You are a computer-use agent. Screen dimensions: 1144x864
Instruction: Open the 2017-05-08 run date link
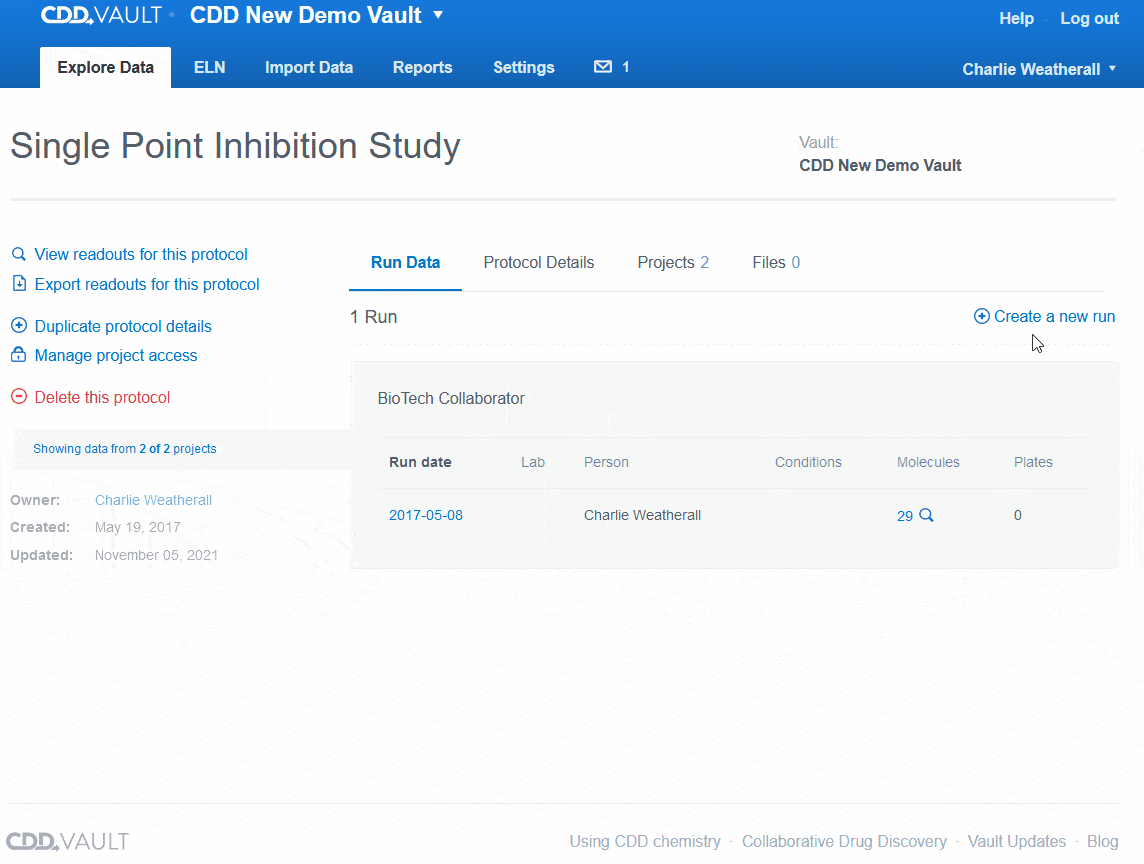[426, 515]
